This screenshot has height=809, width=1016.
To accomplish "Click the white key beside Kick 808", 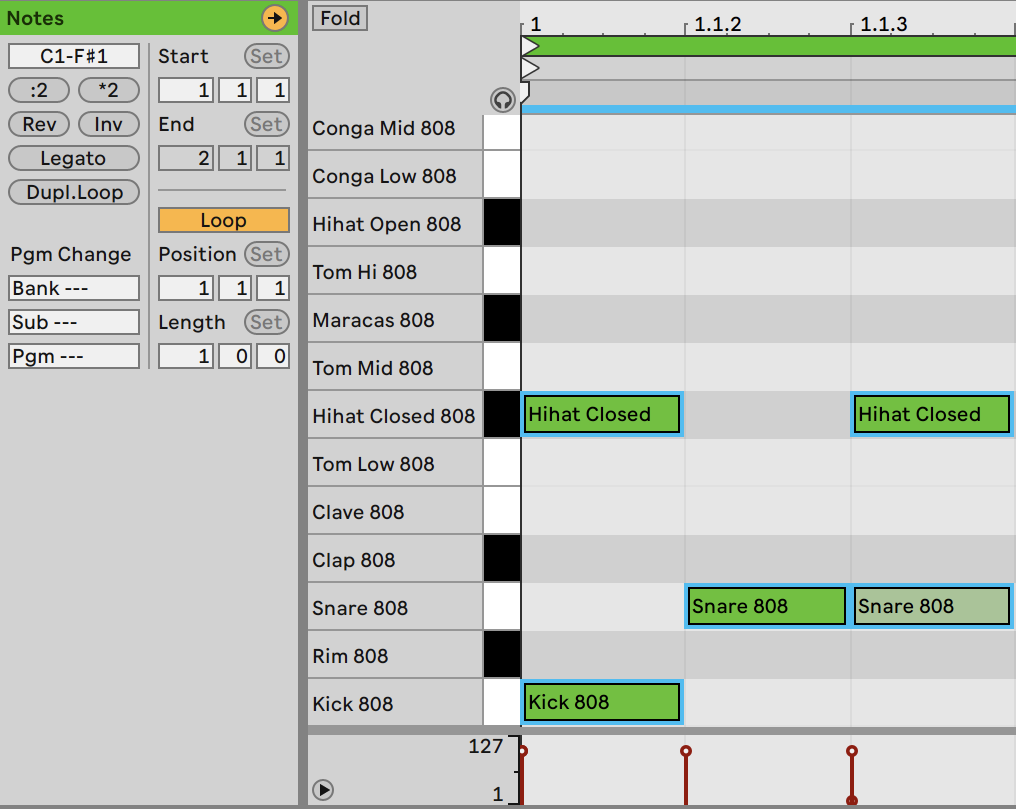I will click(502, 702).
